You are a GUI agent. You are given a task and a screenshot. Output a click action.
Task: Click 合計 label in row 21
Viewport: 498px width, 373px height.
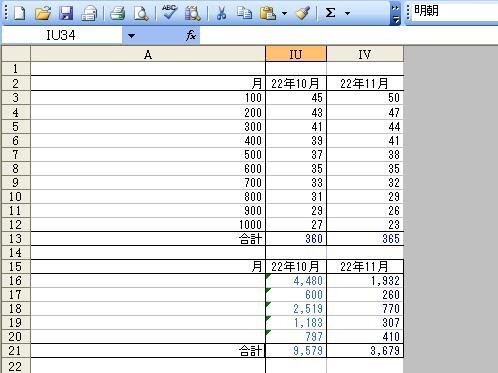251,351
